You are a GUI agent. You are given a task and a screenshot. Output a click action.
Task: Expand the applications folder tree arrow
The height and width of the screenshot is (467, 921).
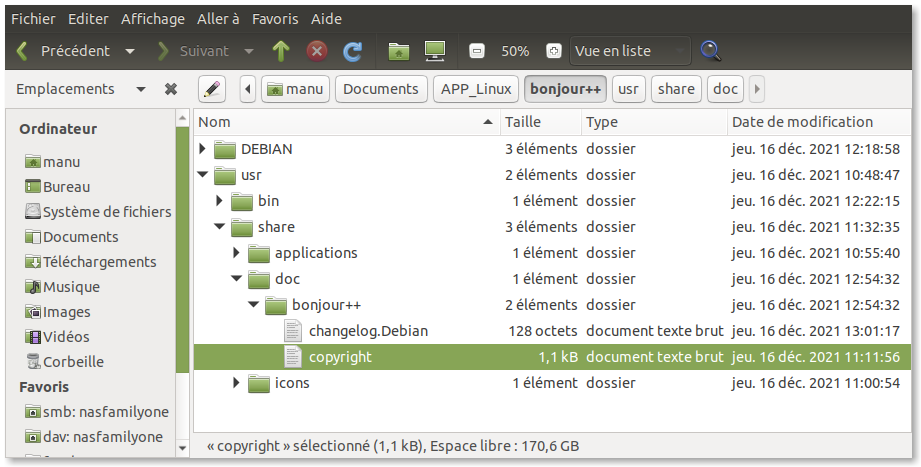pyautogui.click(x=237, y=253)
